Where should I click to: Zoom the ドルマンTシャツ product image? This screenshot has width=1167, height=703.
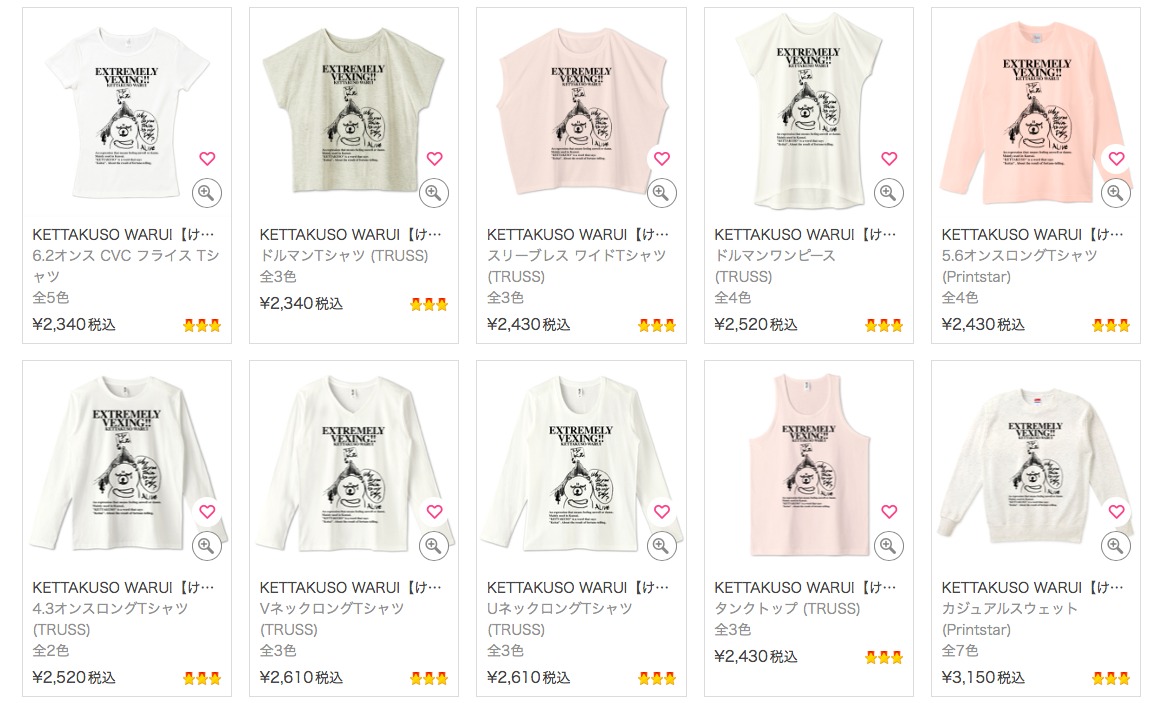click(434, 193)
